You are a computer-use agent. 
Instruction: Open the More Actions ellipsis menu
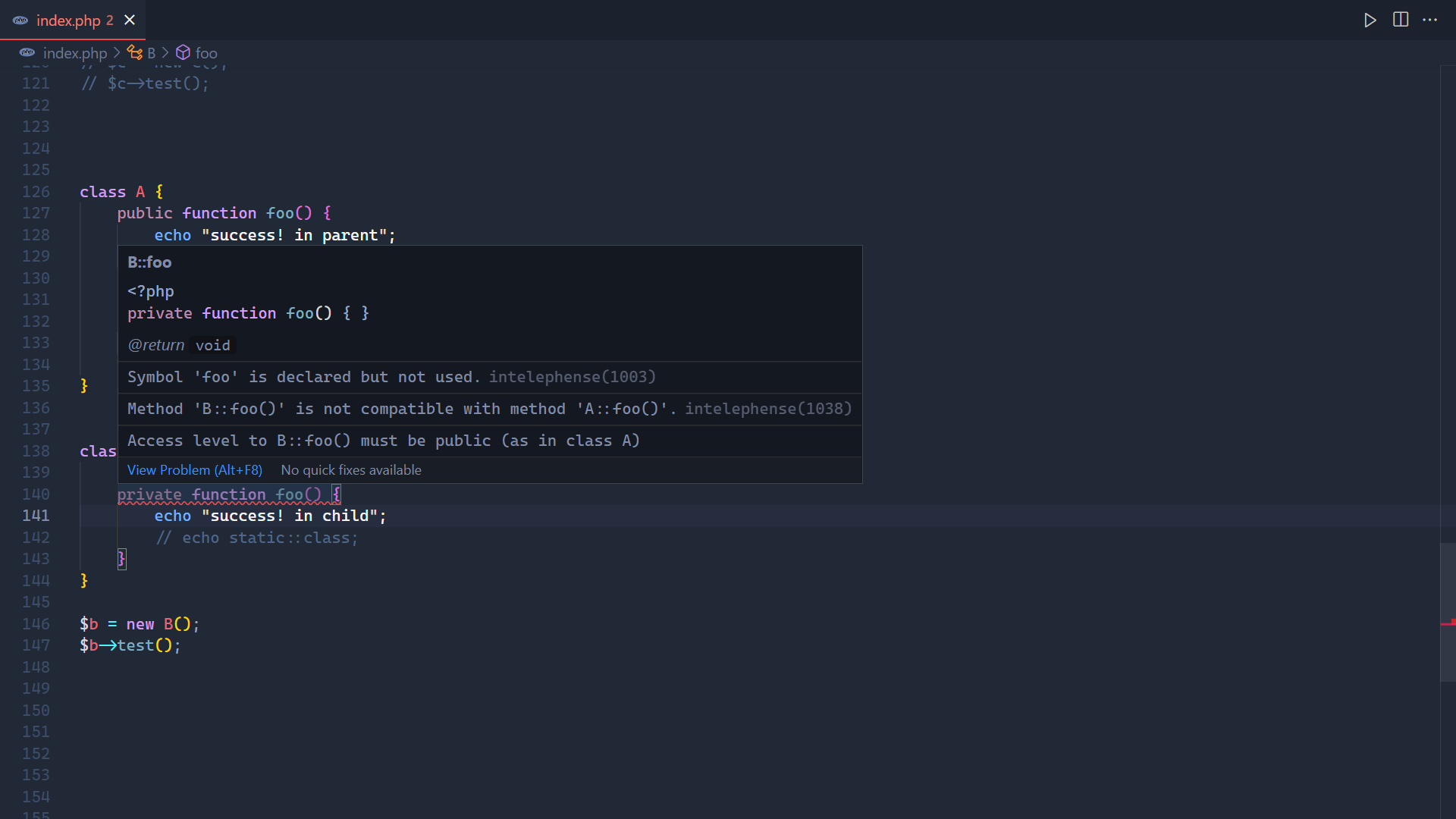(1430, 20)
